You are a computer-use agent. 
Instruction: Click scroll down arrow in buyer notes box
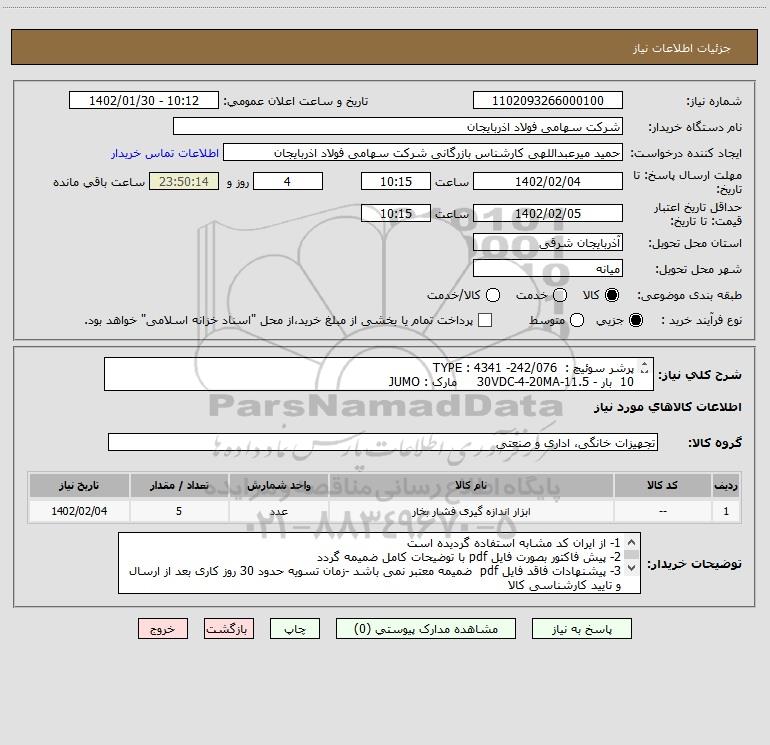632,568
